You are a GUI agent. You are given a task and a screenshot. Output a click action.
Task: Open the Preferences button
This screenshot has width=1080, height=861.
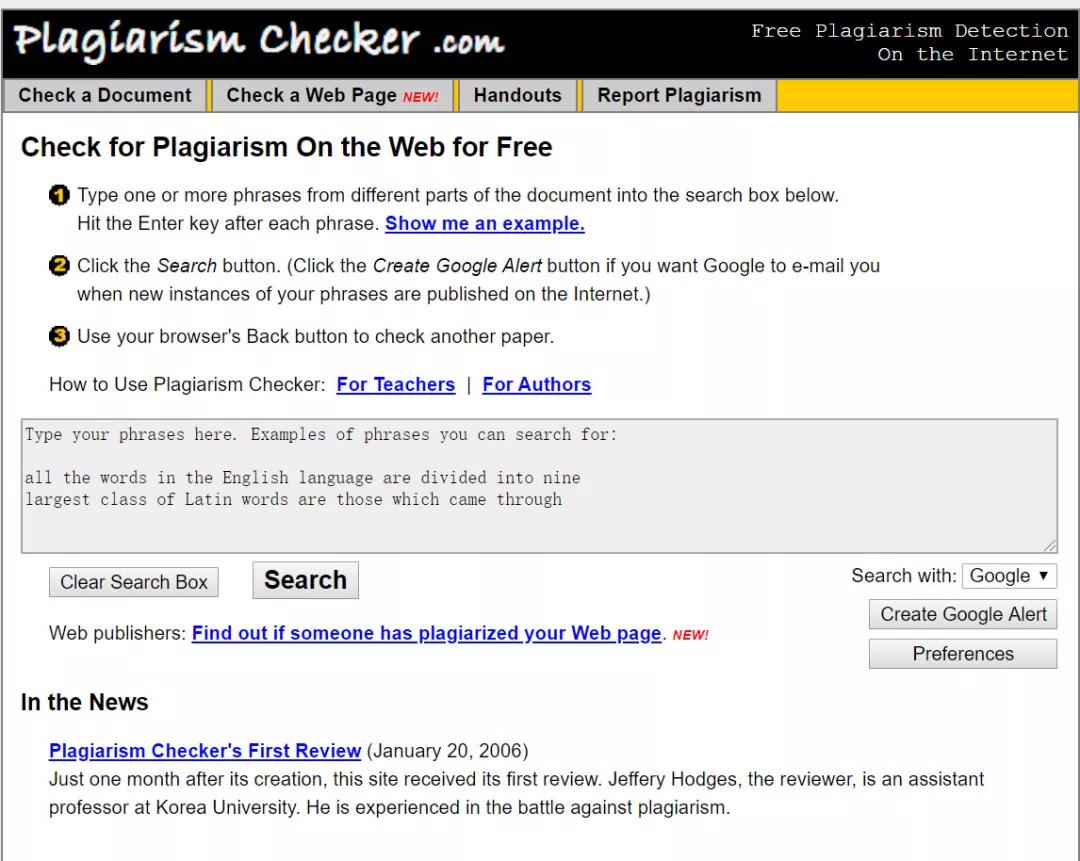pyautogui.click(x=963, y=654)
